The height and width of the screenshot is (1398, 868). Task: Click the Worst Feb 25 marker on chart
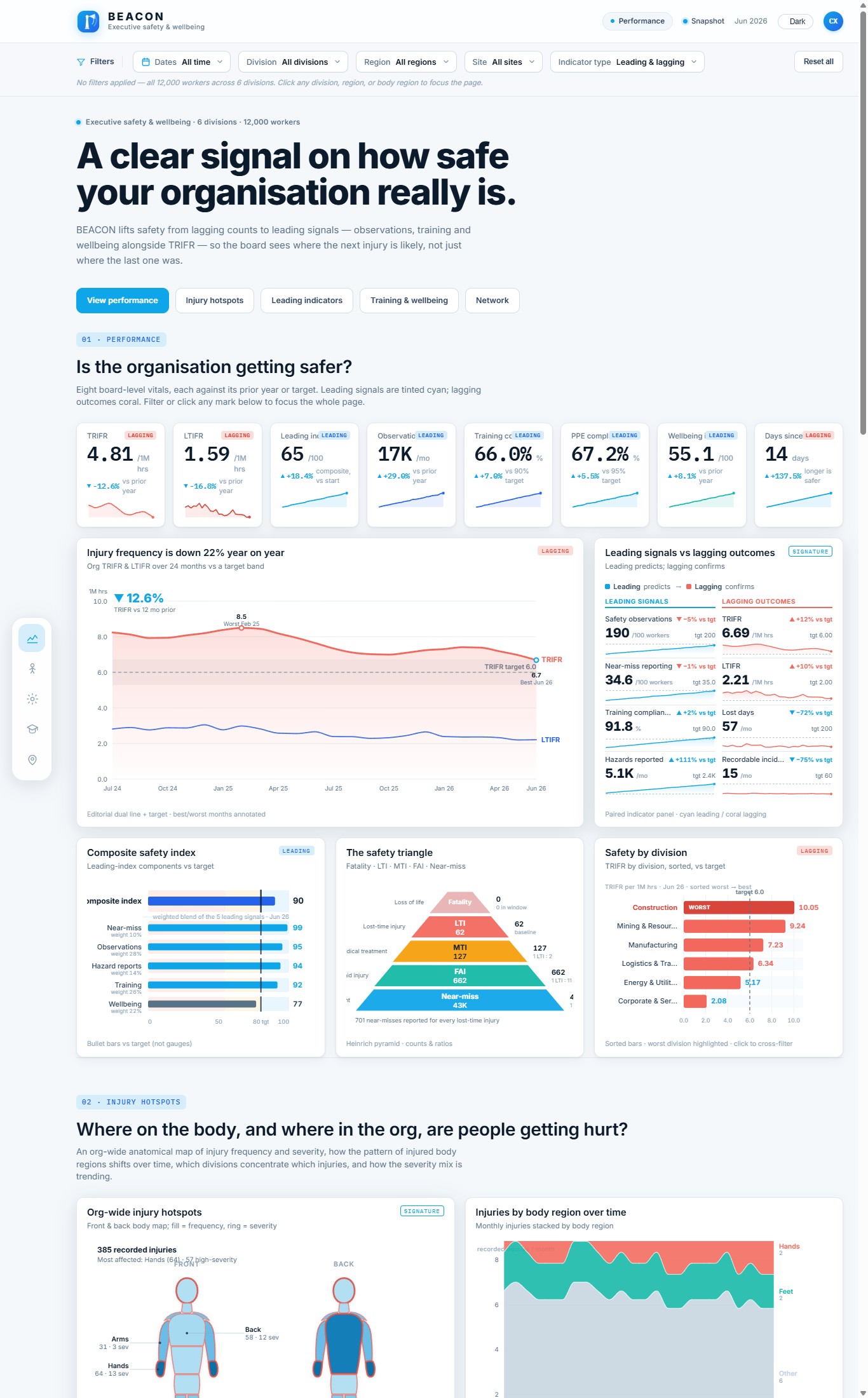coord(241,628)
